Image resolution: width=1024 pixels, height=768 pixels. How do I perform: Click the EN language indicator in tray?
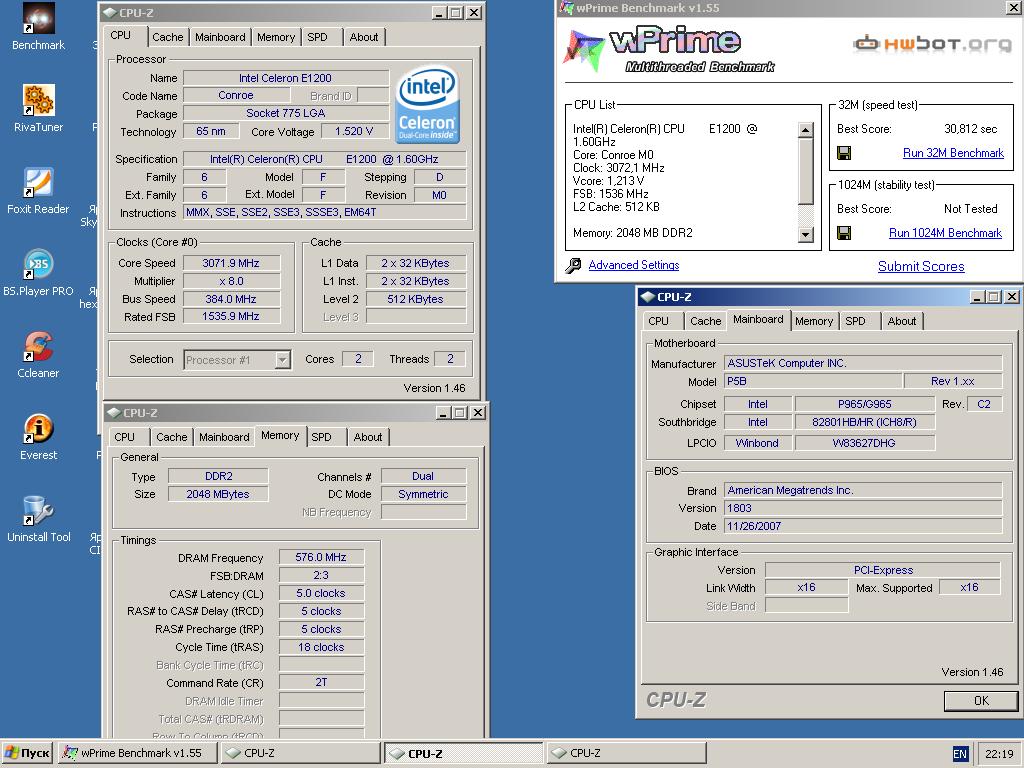point(959,754)
